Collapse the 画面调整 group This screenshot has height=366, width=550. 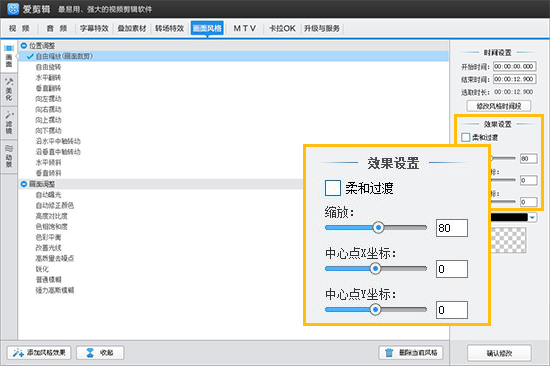(24, 184)
